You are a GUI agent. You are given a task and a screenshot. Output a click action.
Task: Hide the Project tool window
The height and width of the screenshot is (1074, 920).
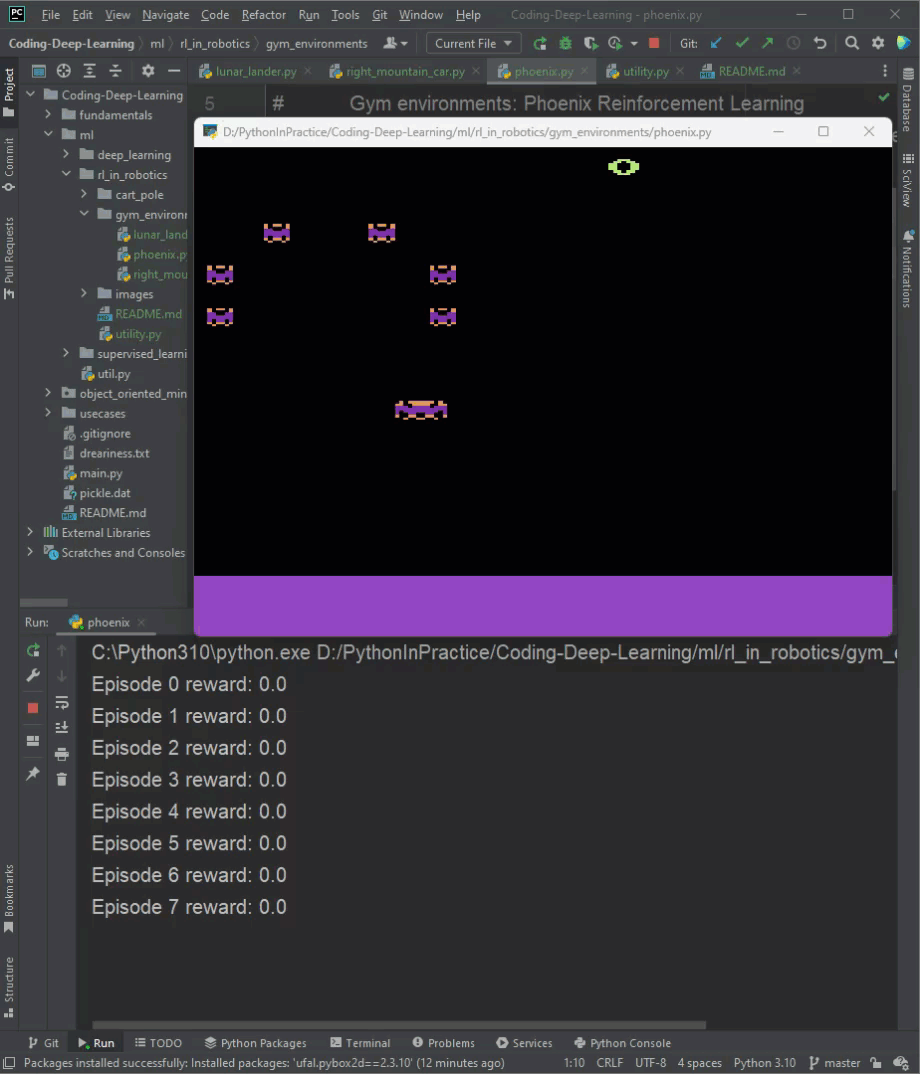174,71
